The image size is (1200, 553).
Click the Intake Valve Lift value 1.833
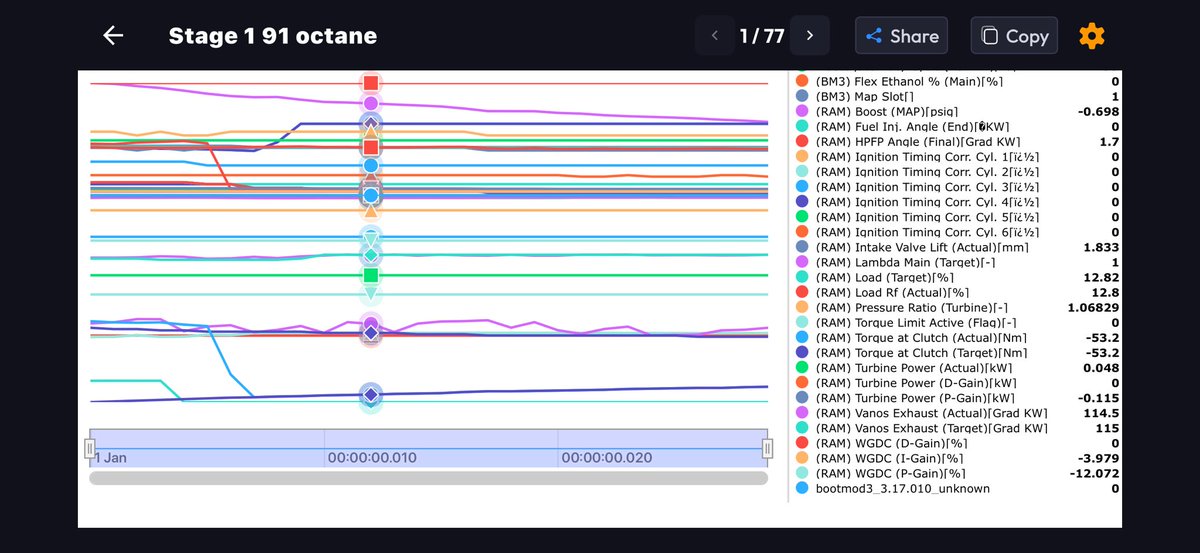tap(1101, 247)
